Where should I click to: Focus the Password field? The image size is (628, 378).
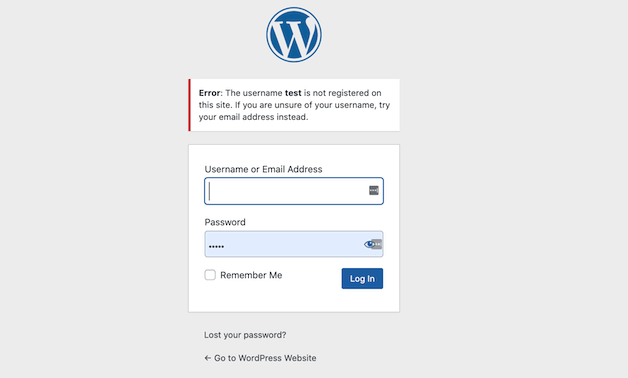coord(294,244)
